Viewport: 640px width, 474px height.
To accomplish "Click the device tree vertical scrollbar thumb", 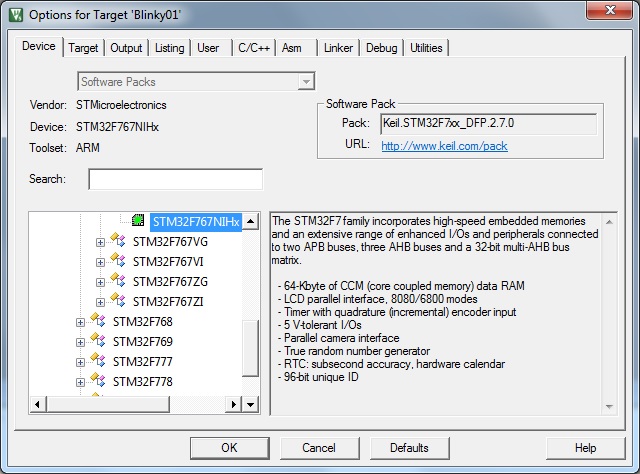I will pos(251,348).
